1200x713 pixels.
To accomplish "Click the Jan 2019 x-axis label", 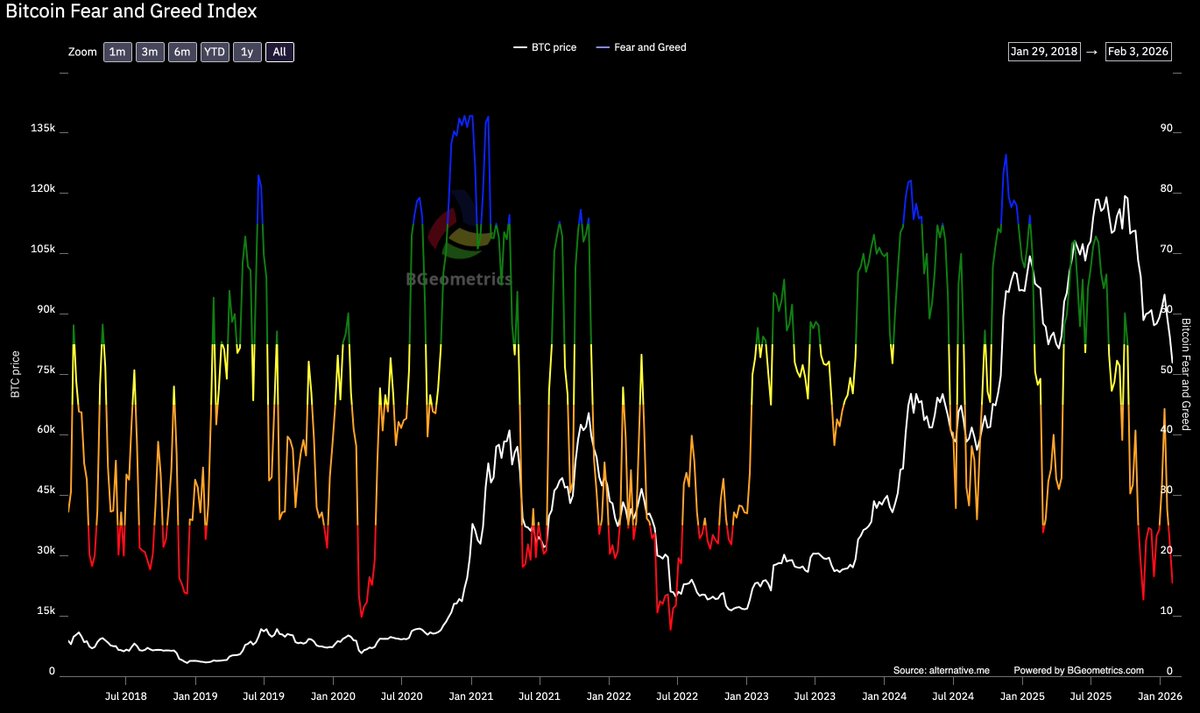I will point(195,694).
